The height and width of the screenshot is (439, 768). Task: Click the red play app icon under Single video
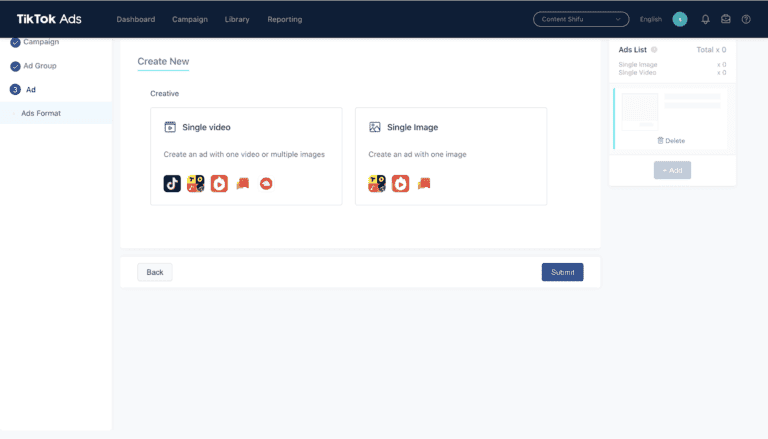pos(219,183)
